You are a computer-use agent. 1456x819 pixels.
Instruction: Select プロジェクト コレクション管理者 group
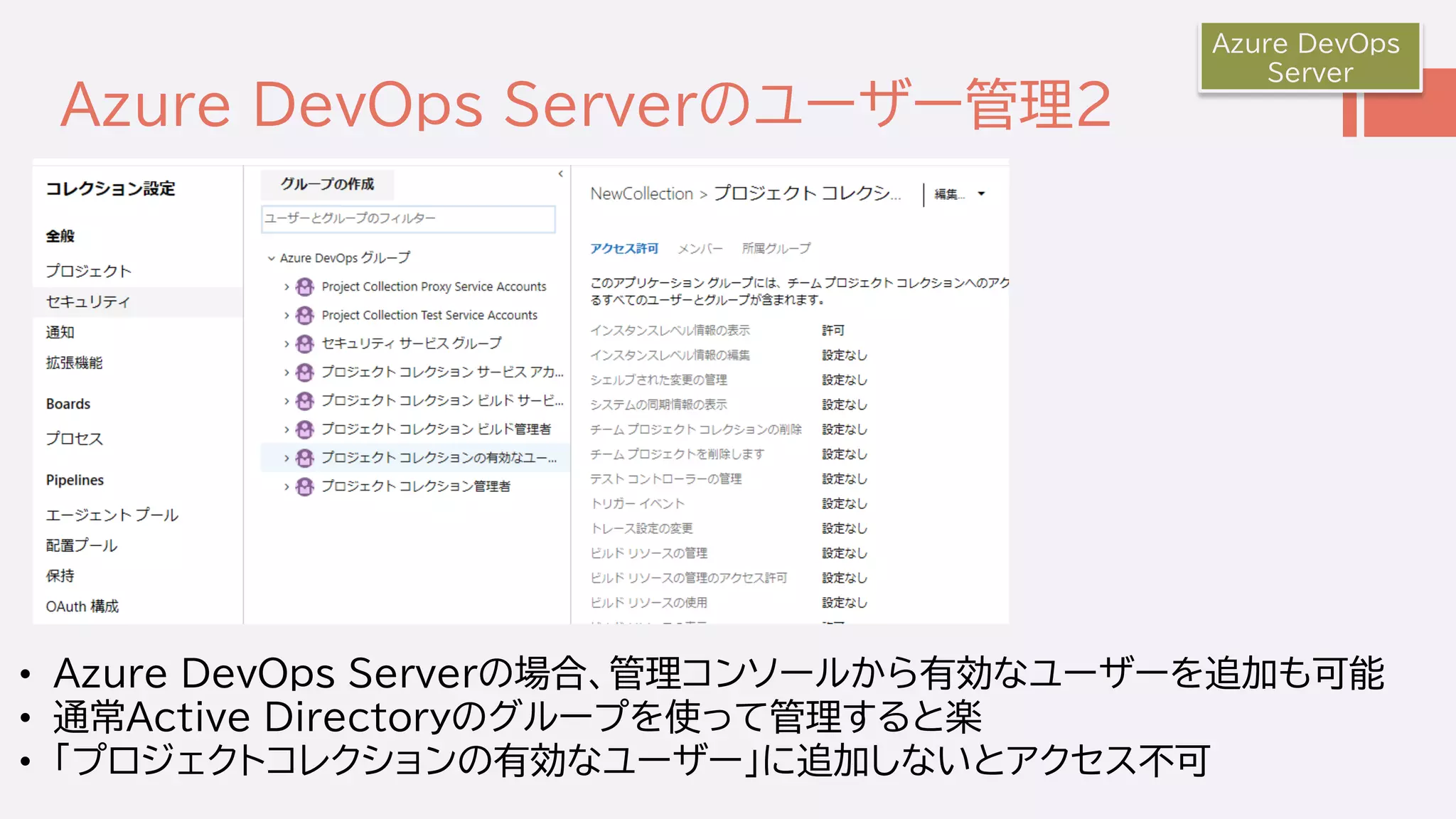tap(416, 486)
